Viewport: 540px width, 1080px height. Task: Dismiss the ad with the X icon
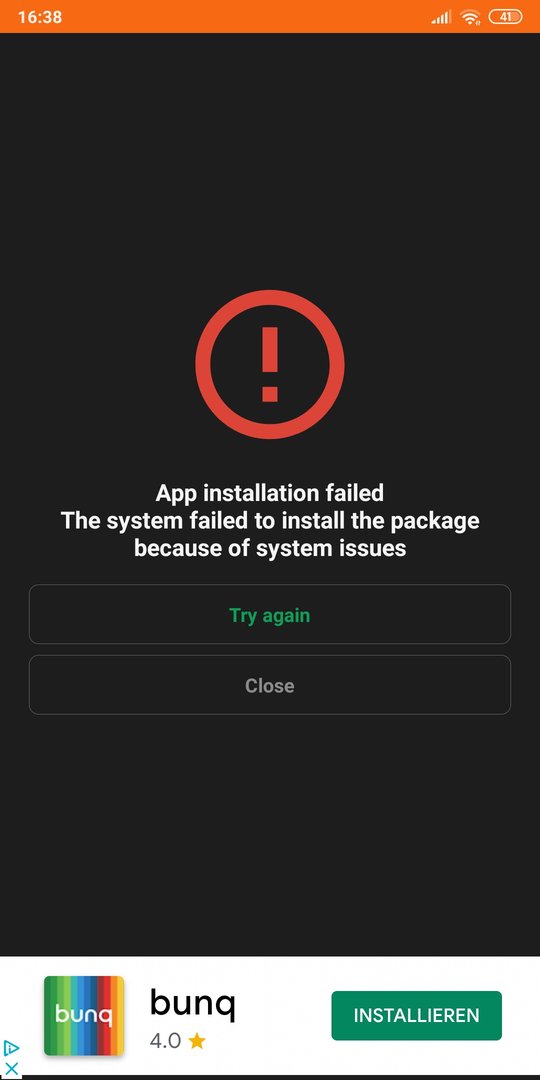pos(11,1068)
